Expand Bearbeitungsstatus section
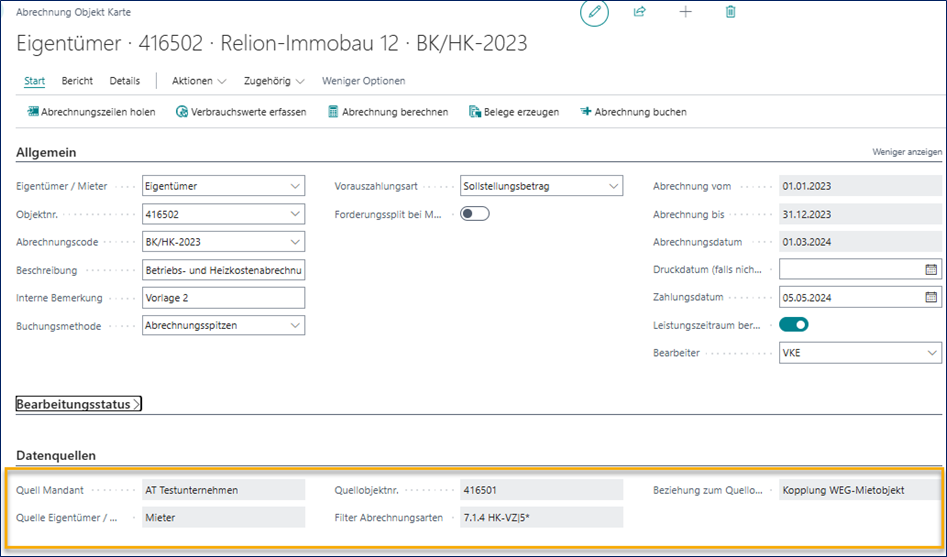The height and width of the screenshot is (557, 947). pos(79,404)
